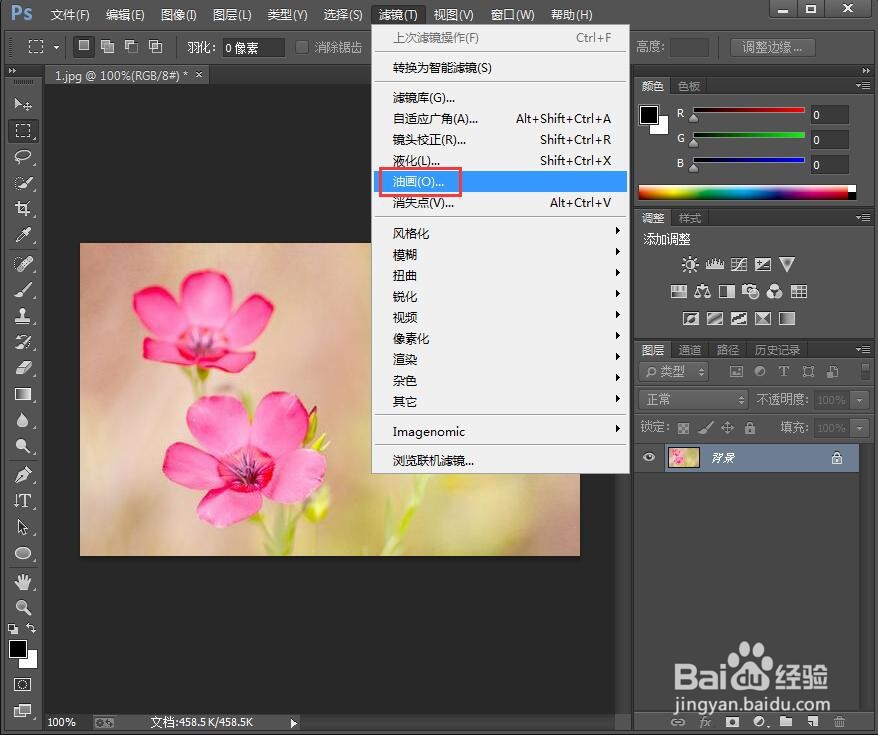This screenshot has height=735, width=878.
Task: Open marquee tool preset picker arrow
Action: (56, 47)
